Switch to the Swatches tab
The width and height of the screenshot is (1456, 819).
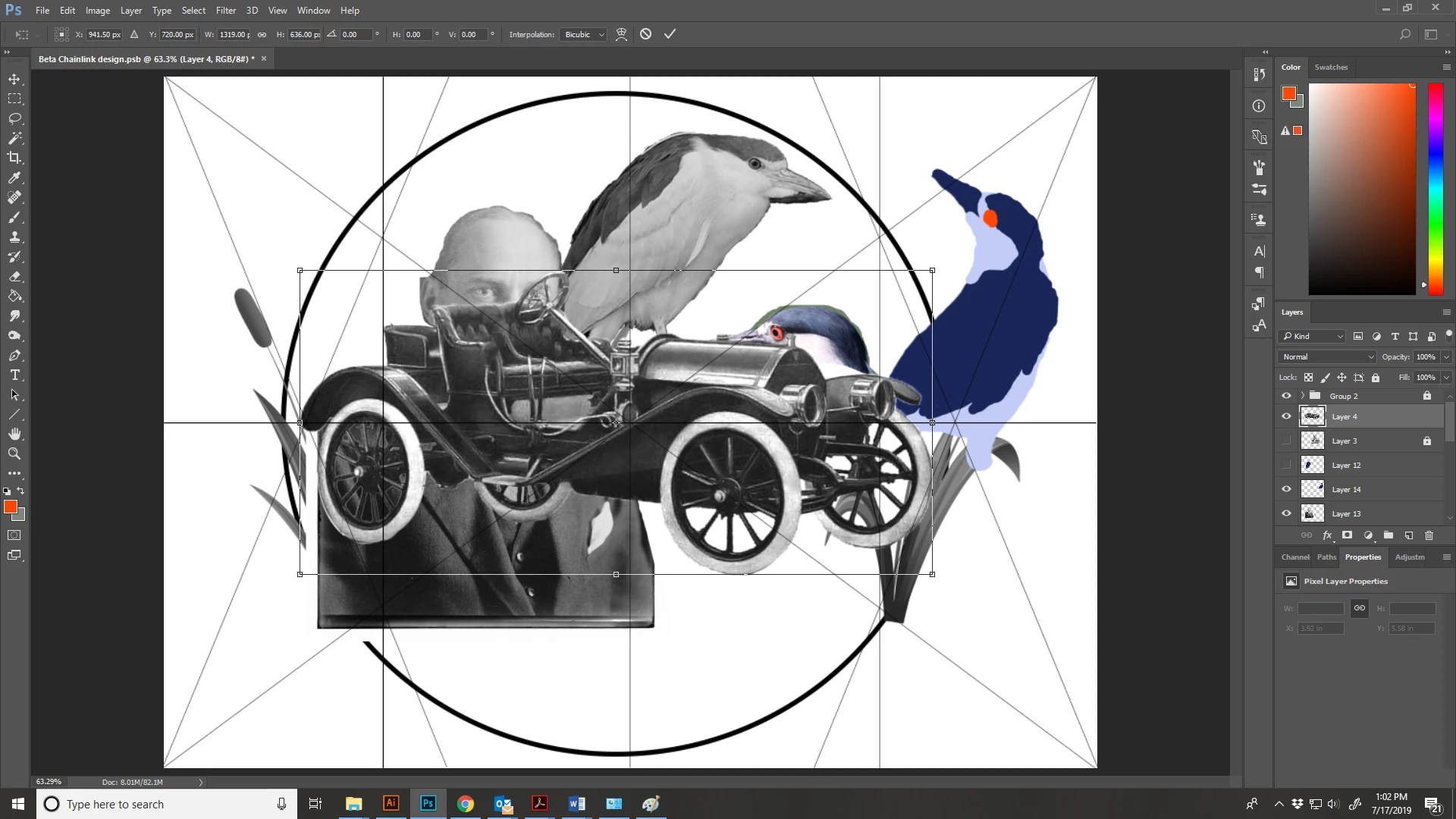pyautogui.click(x=1331, y=67)
